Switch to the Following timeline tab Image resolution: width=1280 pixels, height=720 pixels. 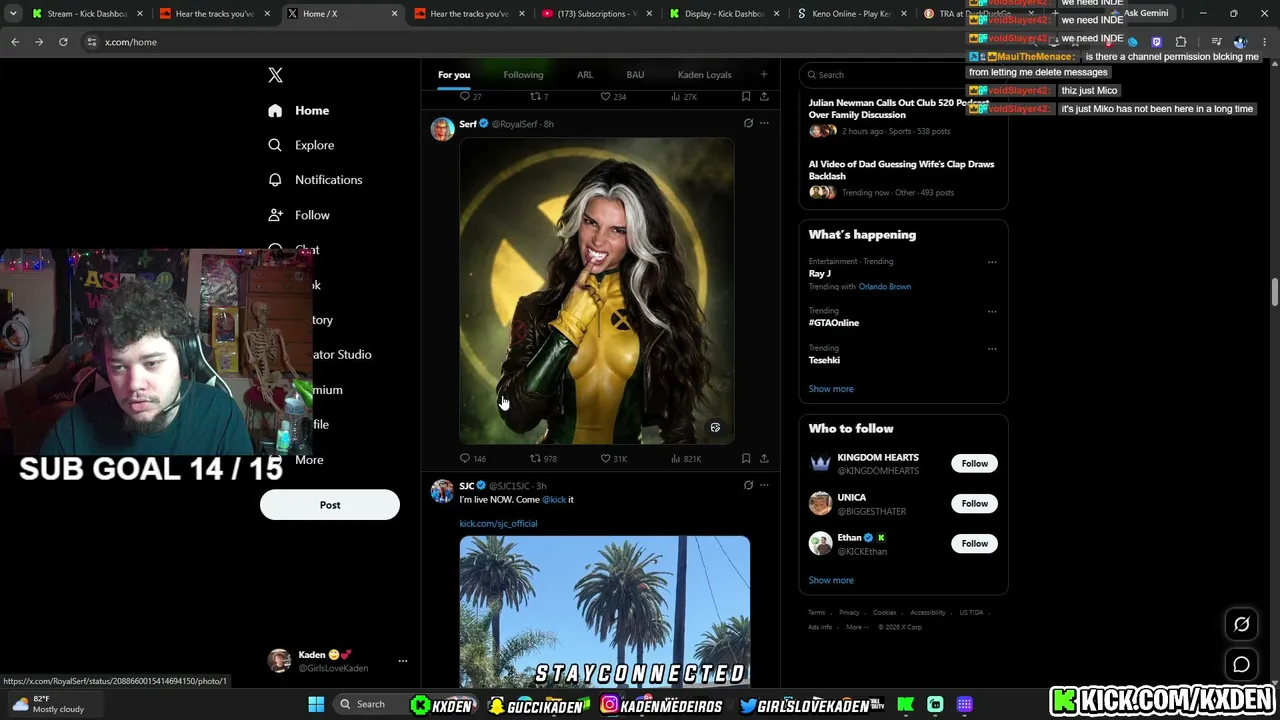pos(523,75)
